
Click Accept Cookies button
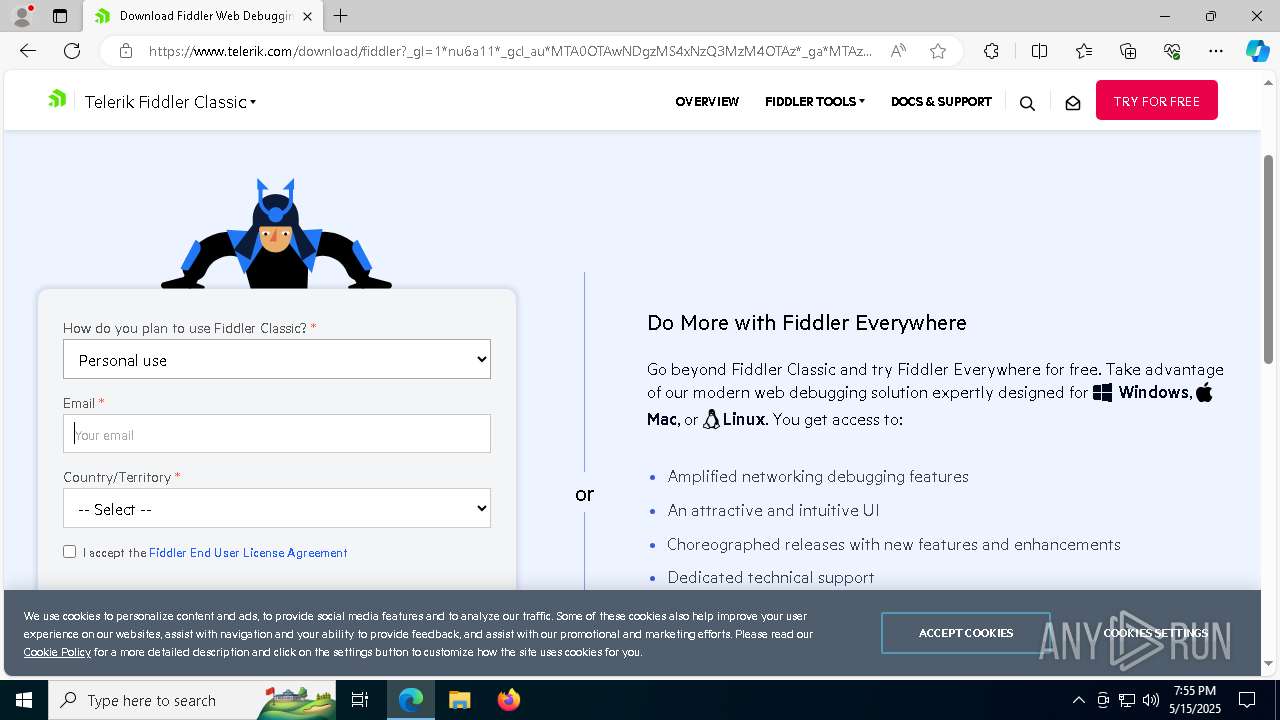pyautogui.click(x=966, y=633)
